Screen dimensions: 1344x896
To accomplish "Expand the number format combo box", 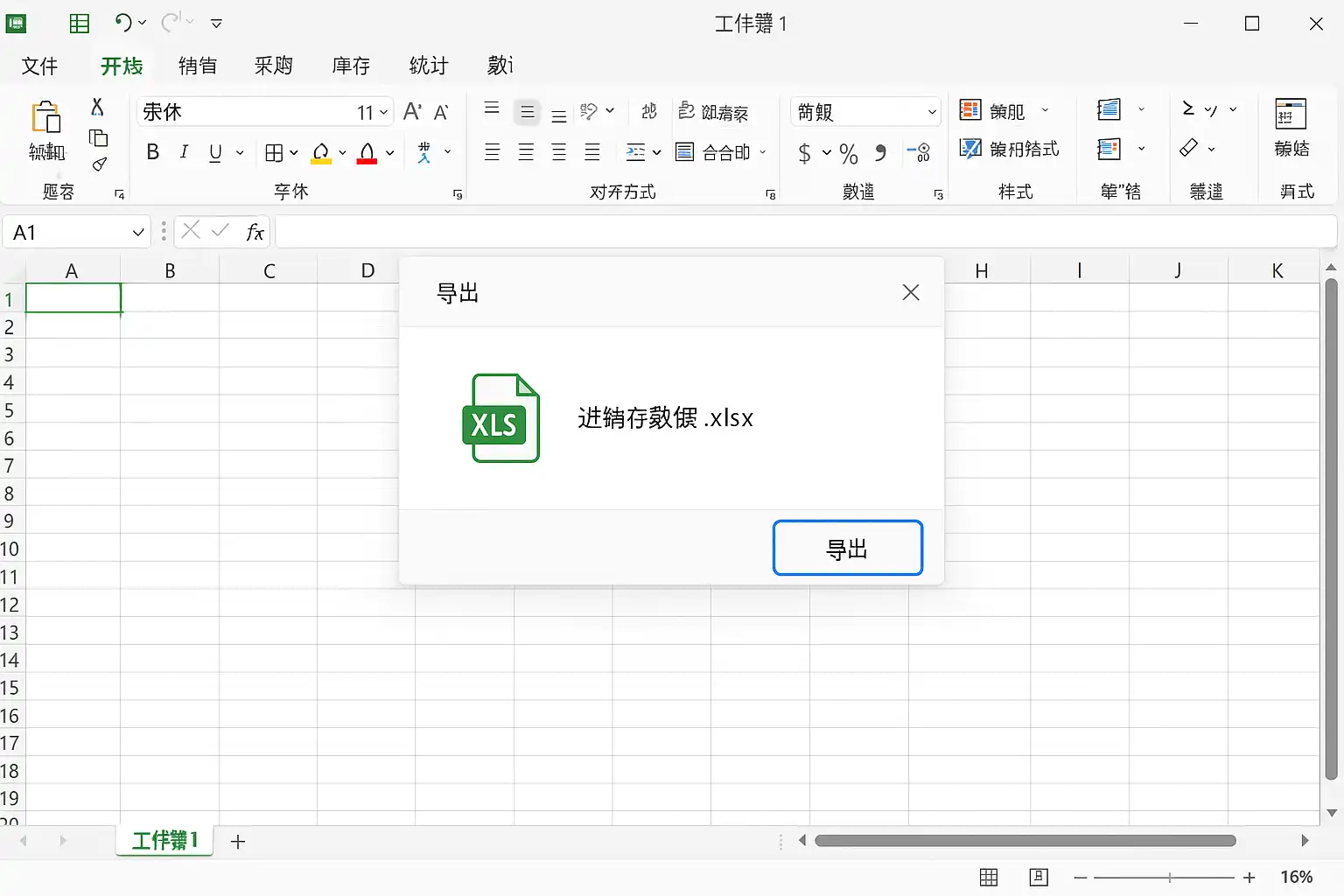I will (x=931, y=112).
